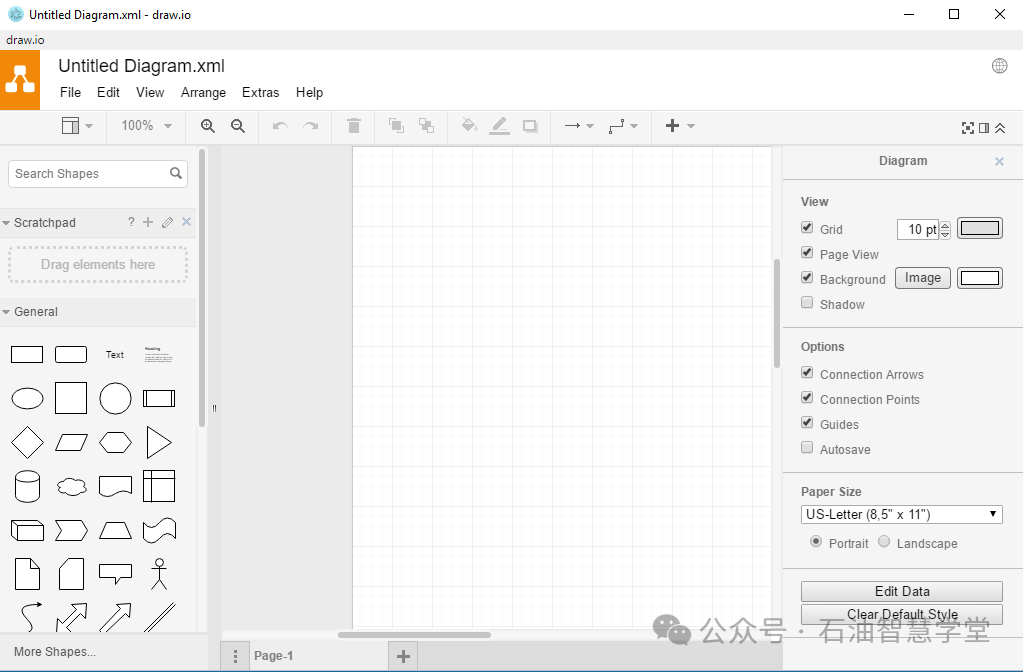Click the Edit Data button
1023x672 pixels.
pyautogui.click(x=902, y=591)
